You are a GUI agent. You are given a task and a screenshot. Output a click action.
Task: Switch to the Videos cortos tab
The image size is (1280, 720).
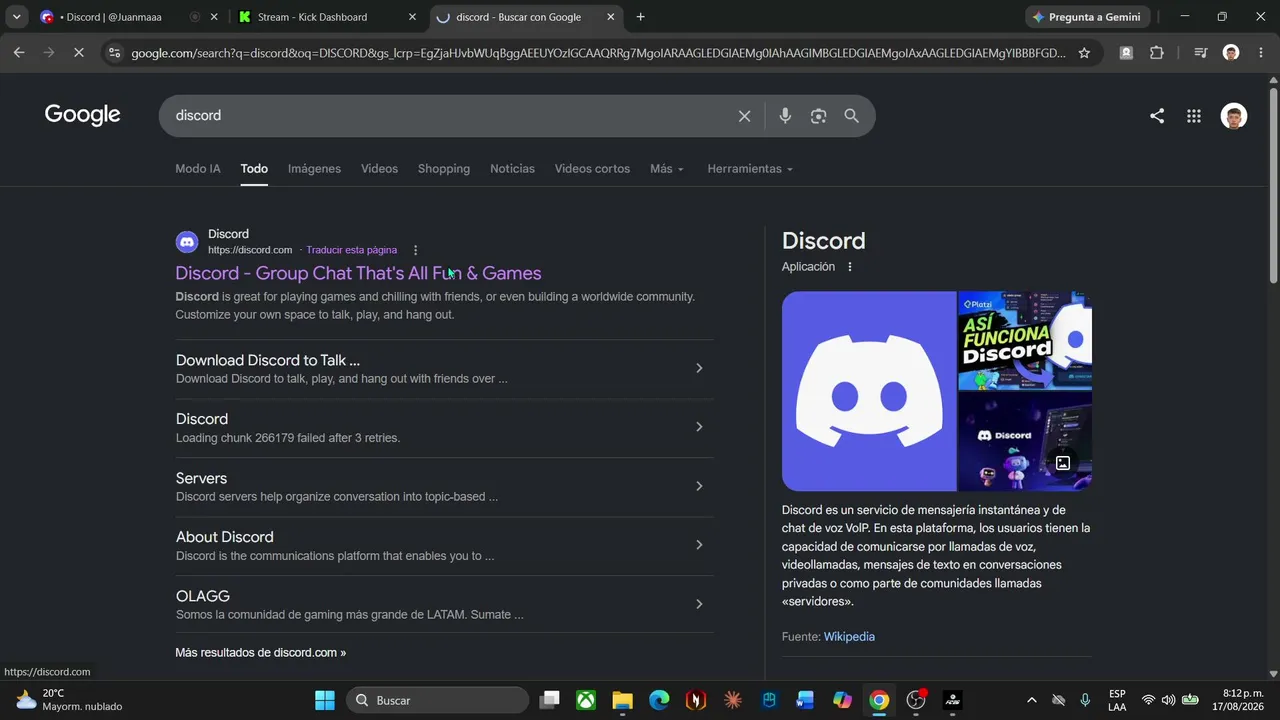click(592, 169)
